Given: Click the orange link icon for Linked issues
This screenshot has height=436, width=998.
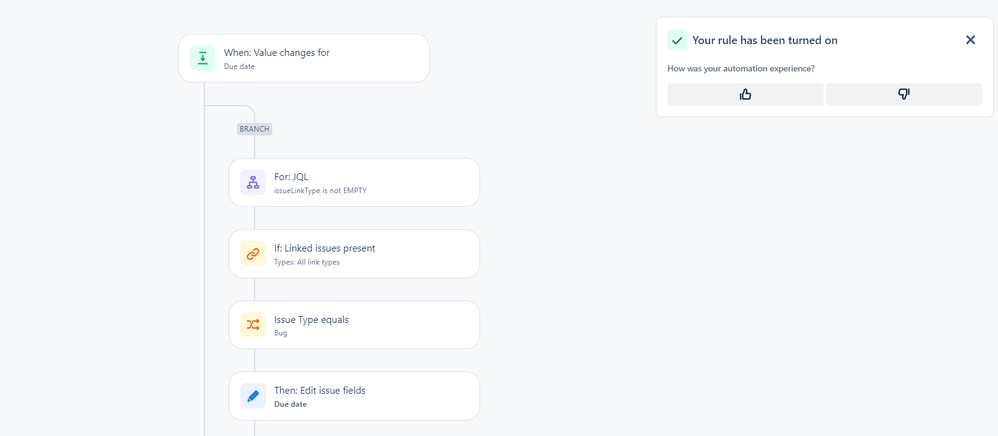Looking at the screenshot, I should tap(253, 253).
